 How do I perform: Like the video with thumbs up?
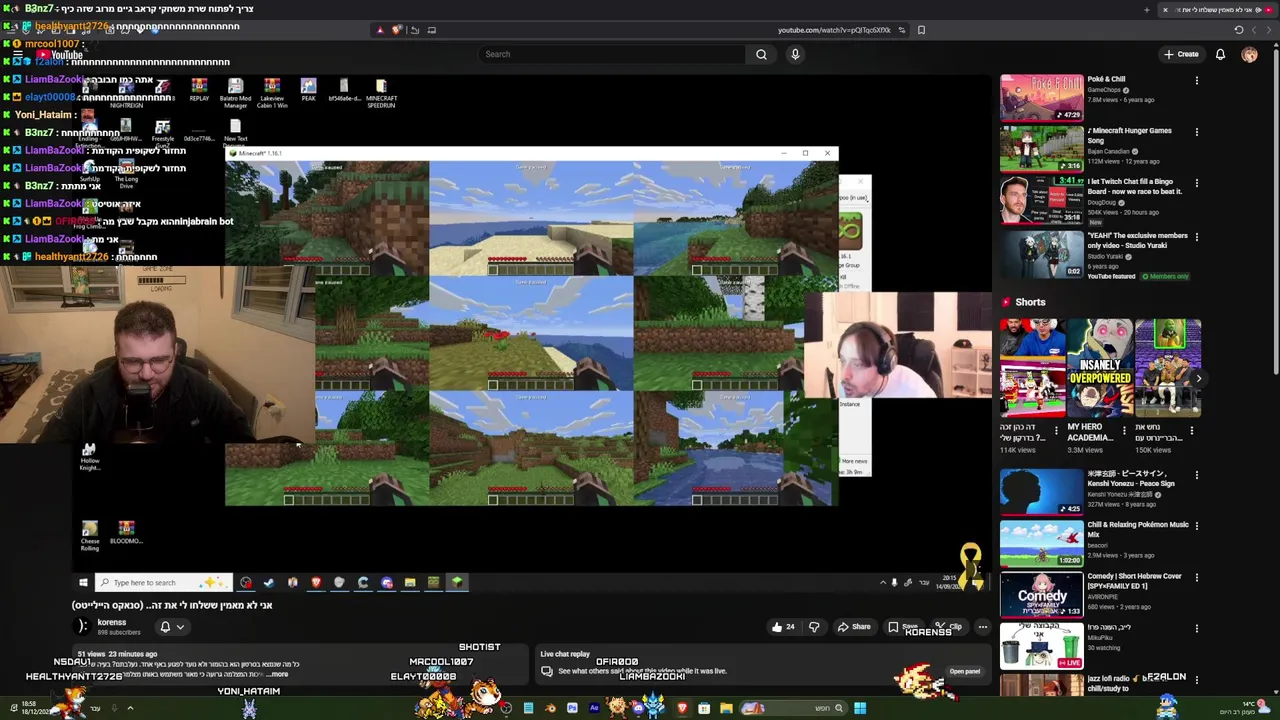click(x=783, y=627)
